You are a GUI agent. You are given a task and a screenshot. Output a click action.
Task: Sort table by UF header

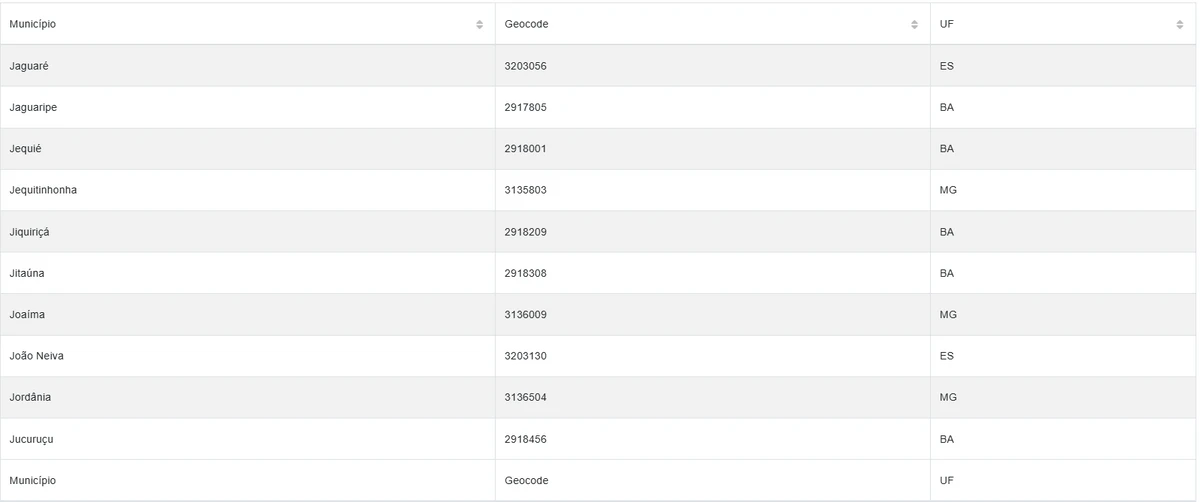[x=946, y=24]
